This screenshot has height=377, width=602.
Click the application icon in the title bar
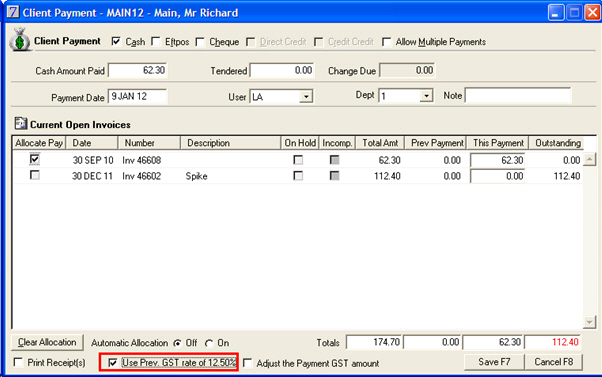(13, 12)
